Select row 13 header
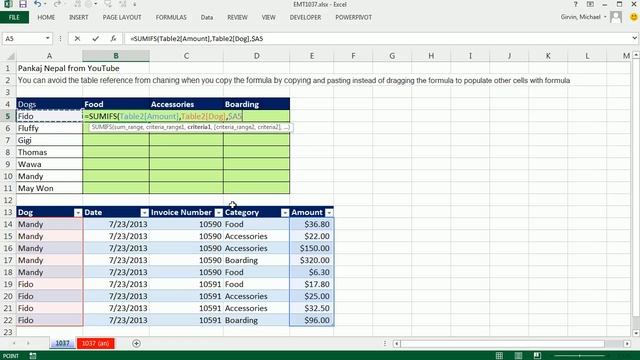 tap(8, 212)
